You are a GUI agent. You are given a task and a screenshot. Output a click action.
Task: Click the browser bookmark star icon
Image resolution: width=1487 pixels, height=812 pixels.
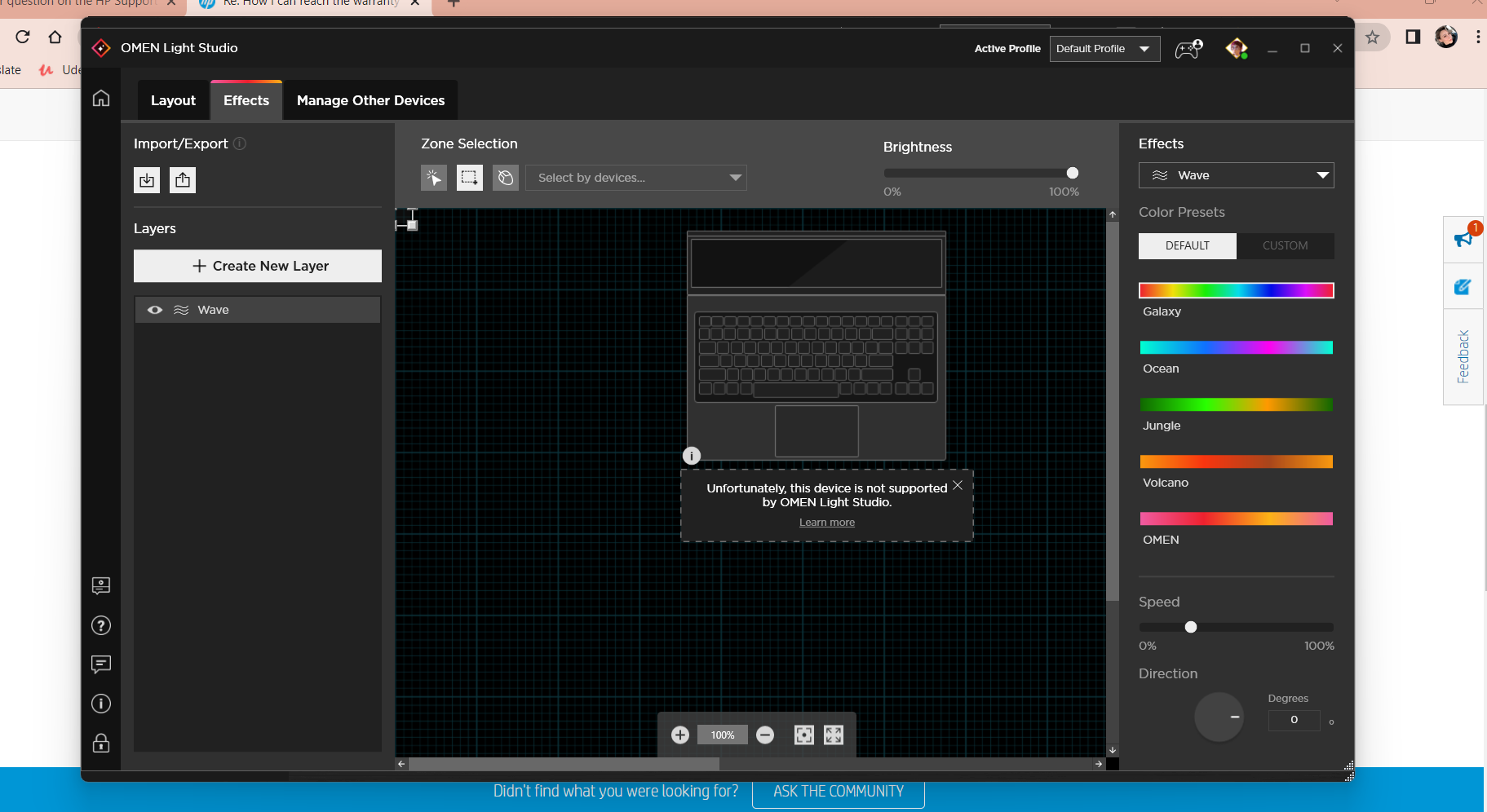1373,37
